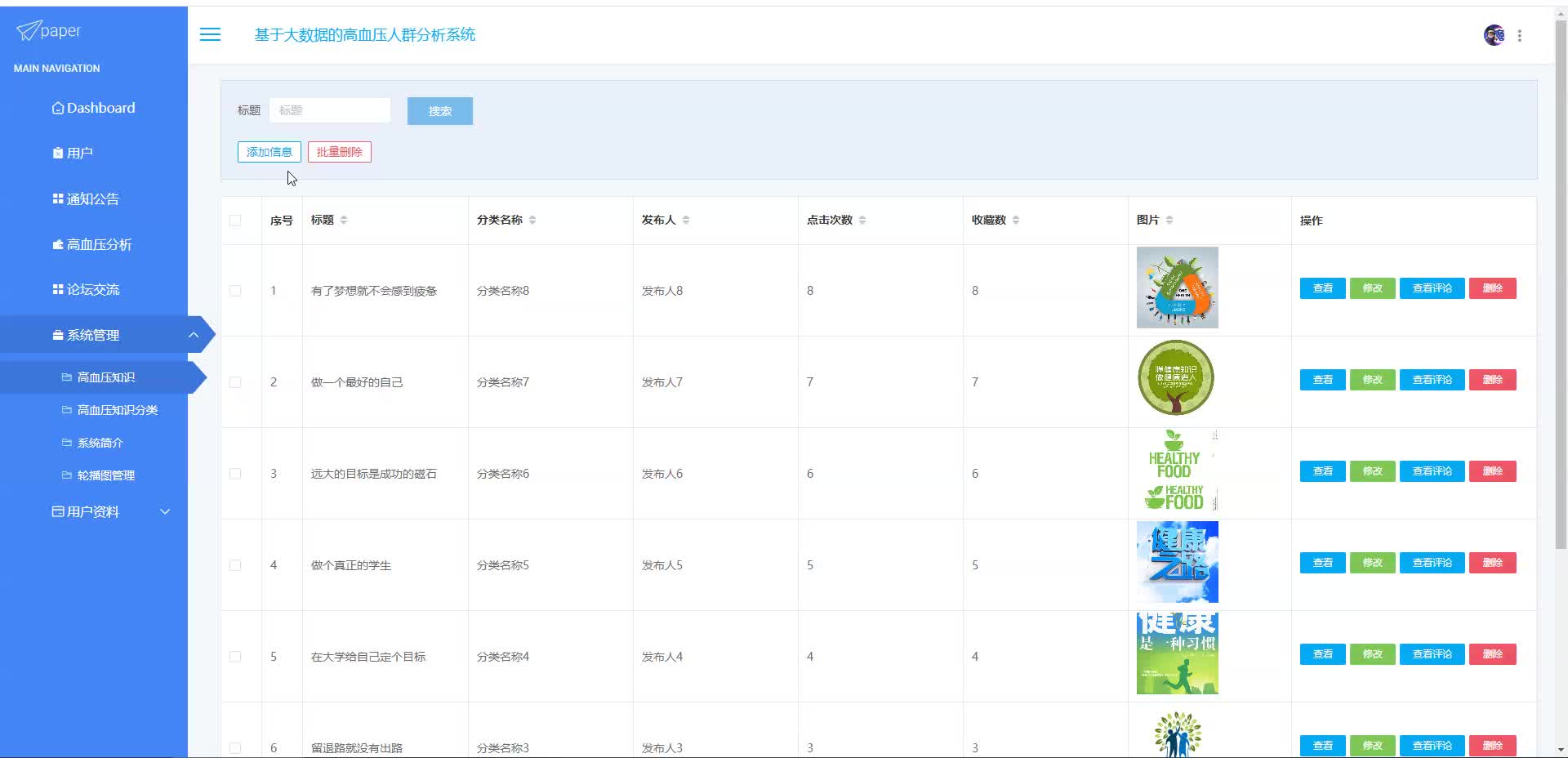Toggle the hamburger sidebar menu icon

(x=210, y=34)
